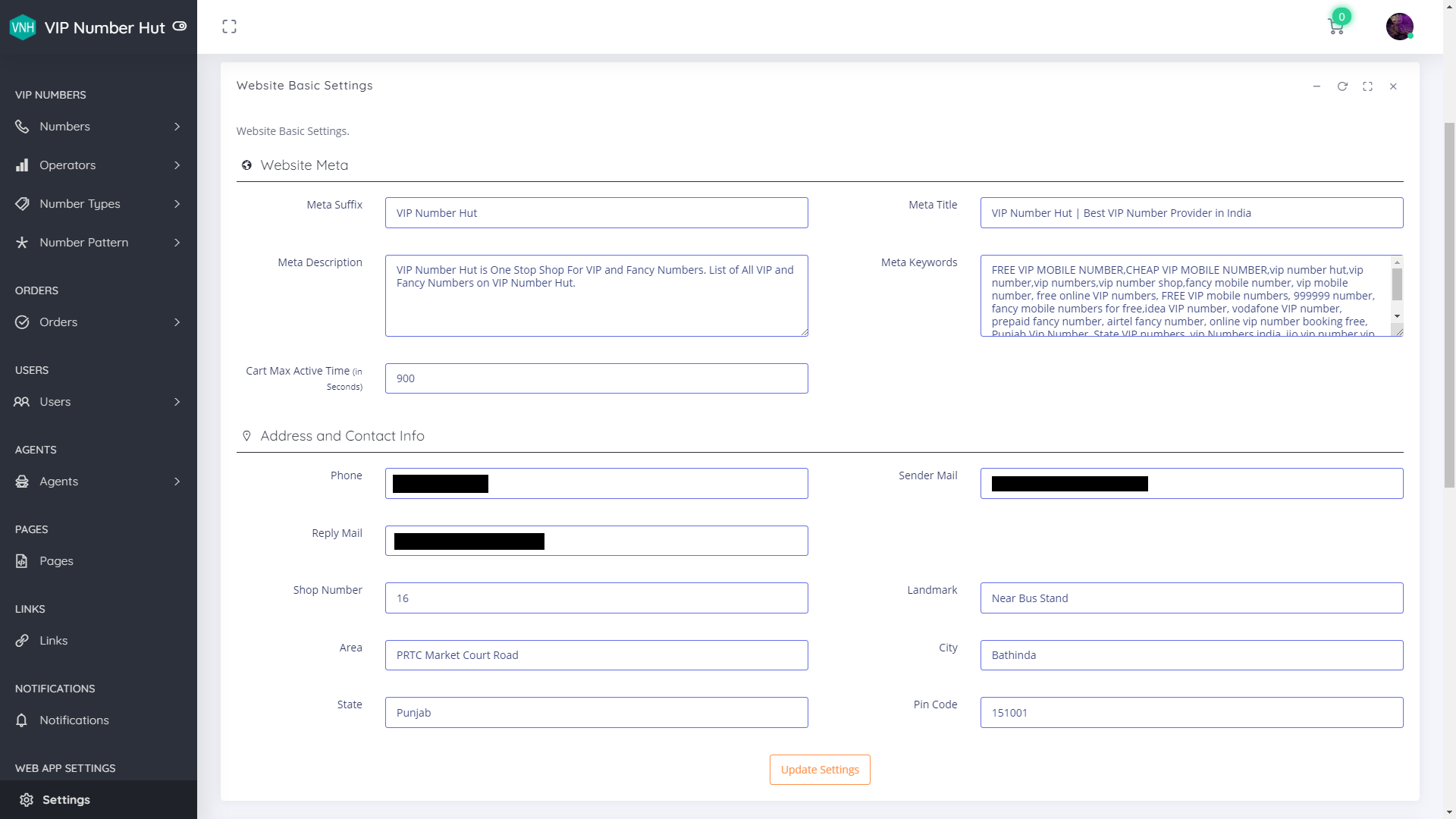Collapse the Website Basic Settings card
This screenshot has width=1456, height=819.
pyautogui.click(x=1316, y=86)
